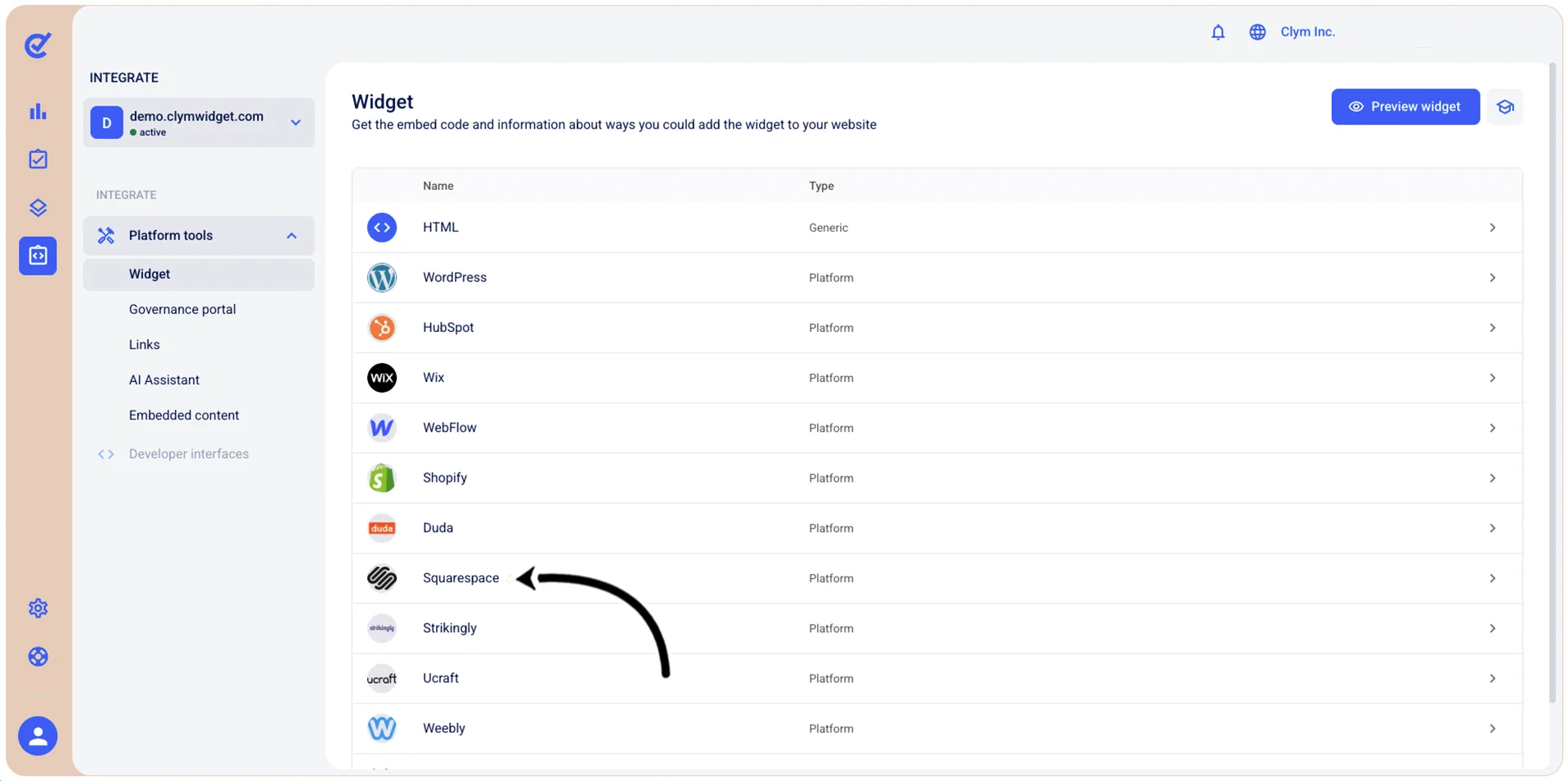Viewport: 1568px width, 781px height.
Task: Click the WordPress logo icon
Action: click(x=382, y=278)
